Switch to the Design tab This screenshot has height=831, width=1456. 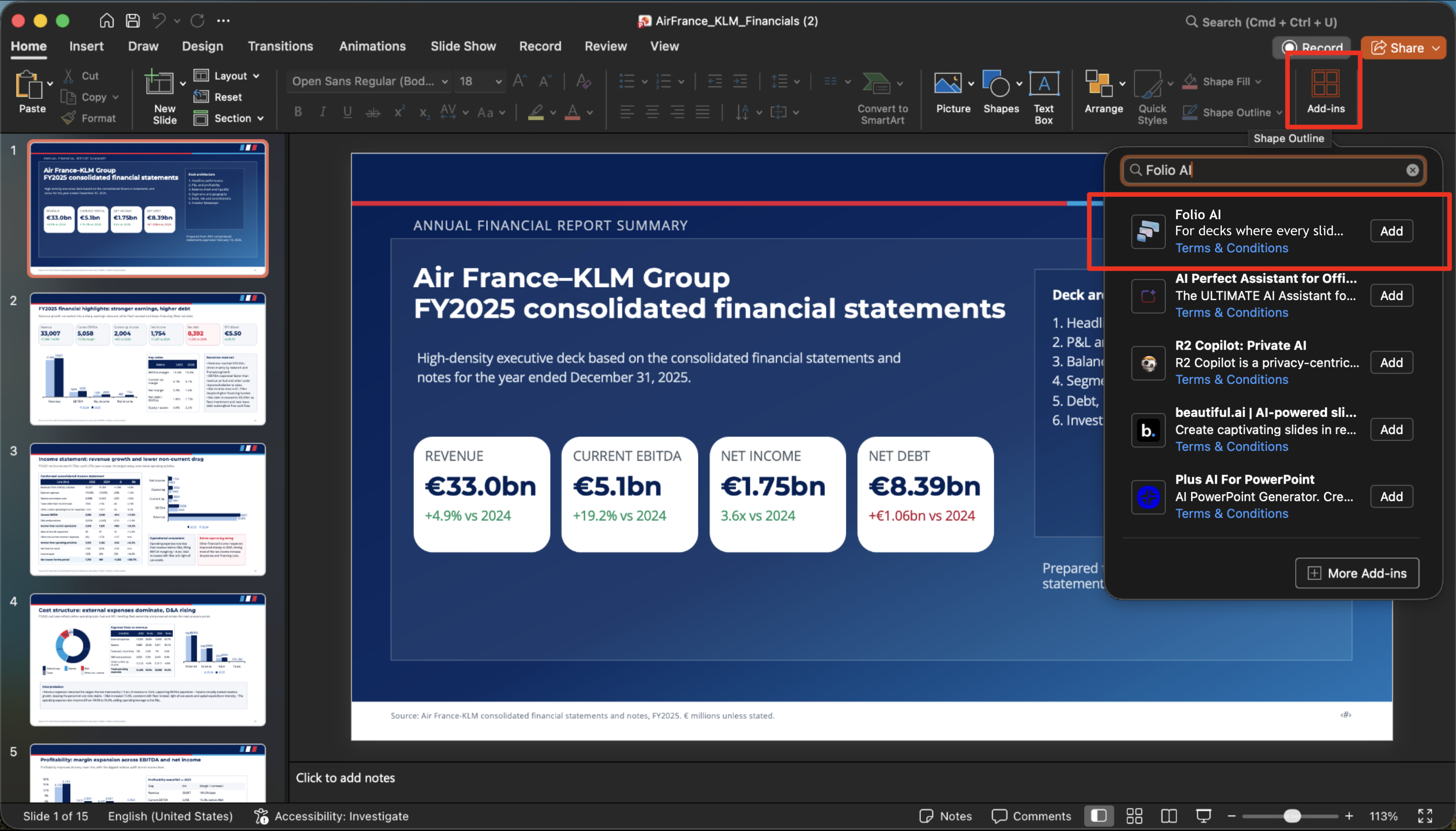[203, 46]
